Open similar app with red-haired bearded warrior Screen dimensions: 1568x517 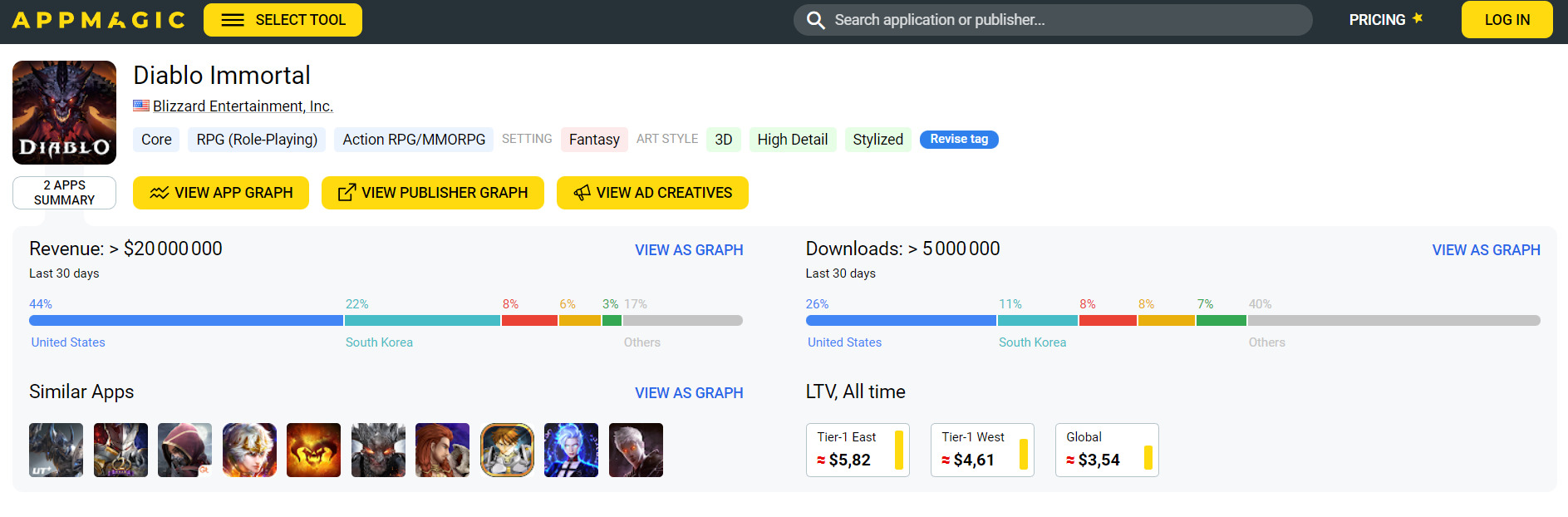click(442, 450)
